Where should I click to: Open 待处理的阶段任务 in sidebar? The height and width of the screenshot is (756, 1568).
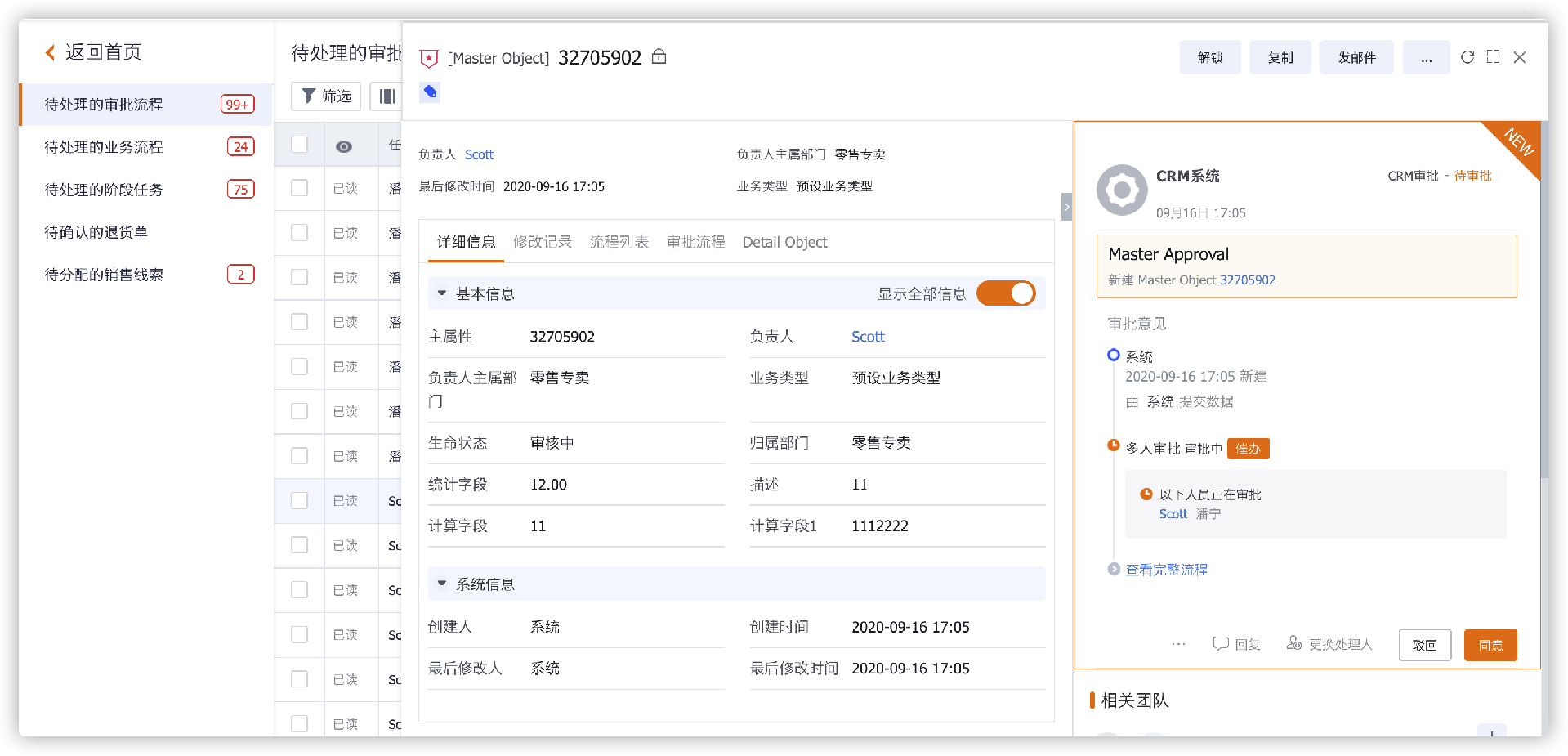point(146,190)
